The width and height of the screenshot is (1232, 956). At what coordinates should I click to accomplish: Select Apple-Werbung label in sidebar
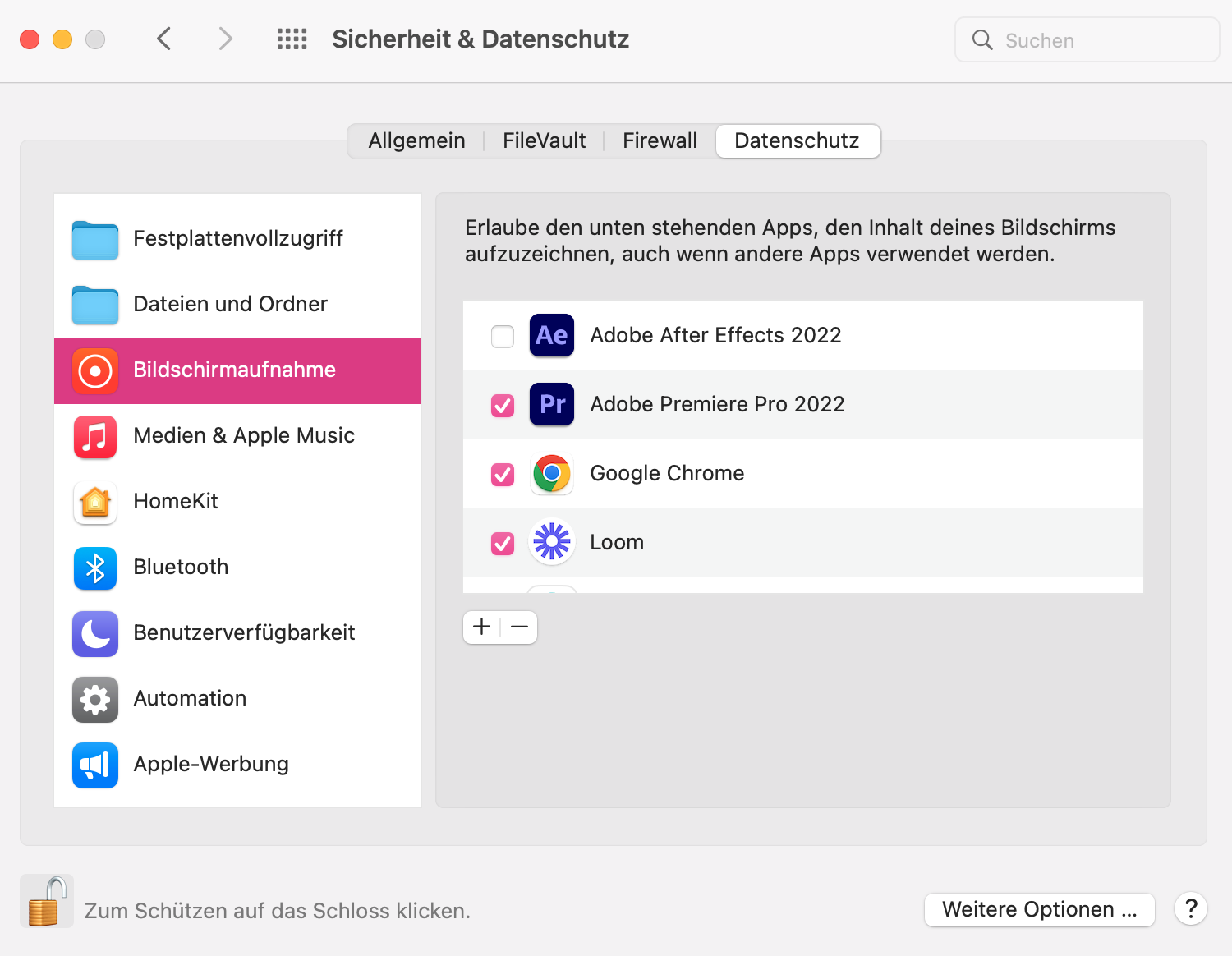(211, 764)
